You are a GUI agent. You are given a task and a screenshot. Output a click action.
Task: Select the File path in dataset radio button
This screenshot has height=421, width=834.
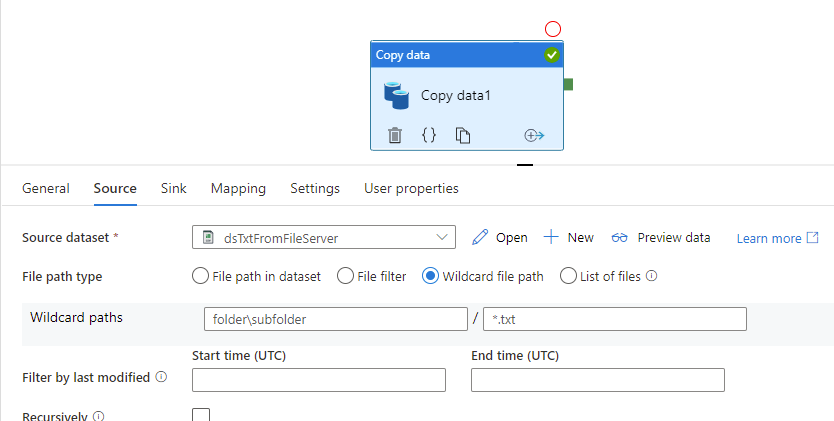click(200, 276)
